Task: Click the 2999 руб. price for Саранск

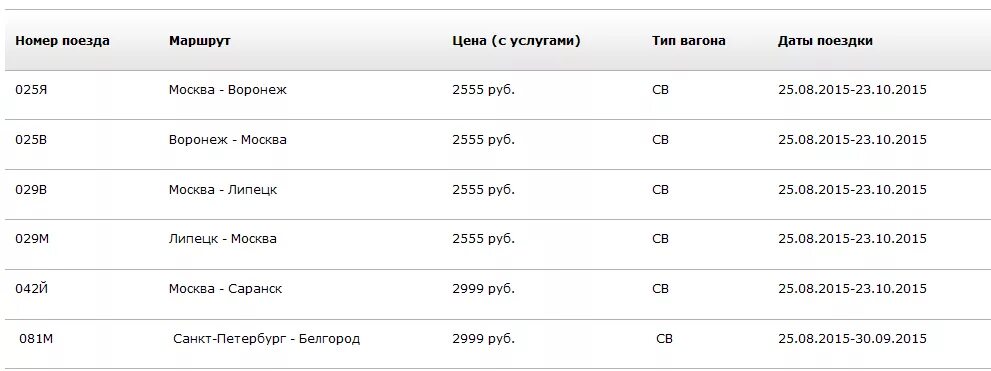Action: (x=483, y=289)
